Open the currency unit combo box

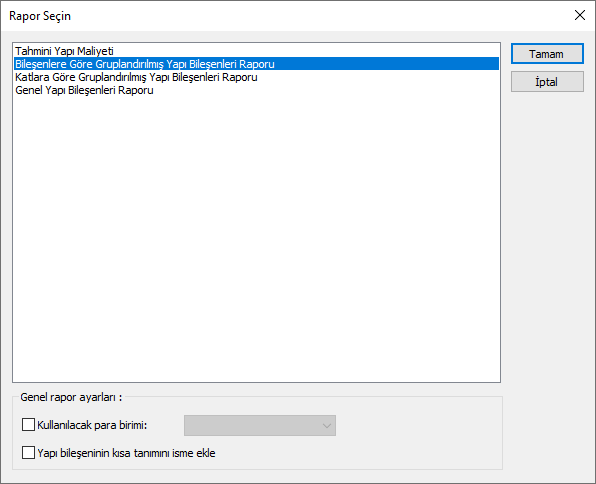pyautogui.click(x=260, y=425)
